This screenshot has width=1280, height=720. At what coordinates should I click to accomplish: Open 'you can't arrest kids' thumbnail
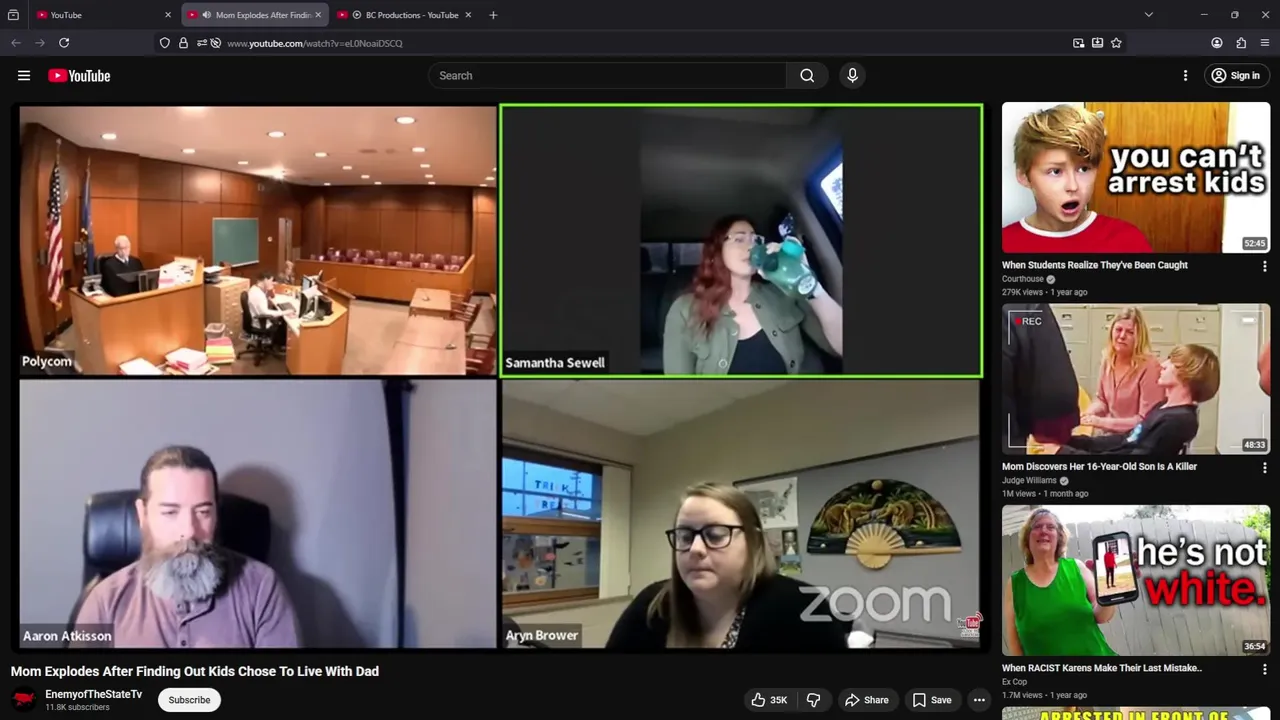coord(1136,177)
